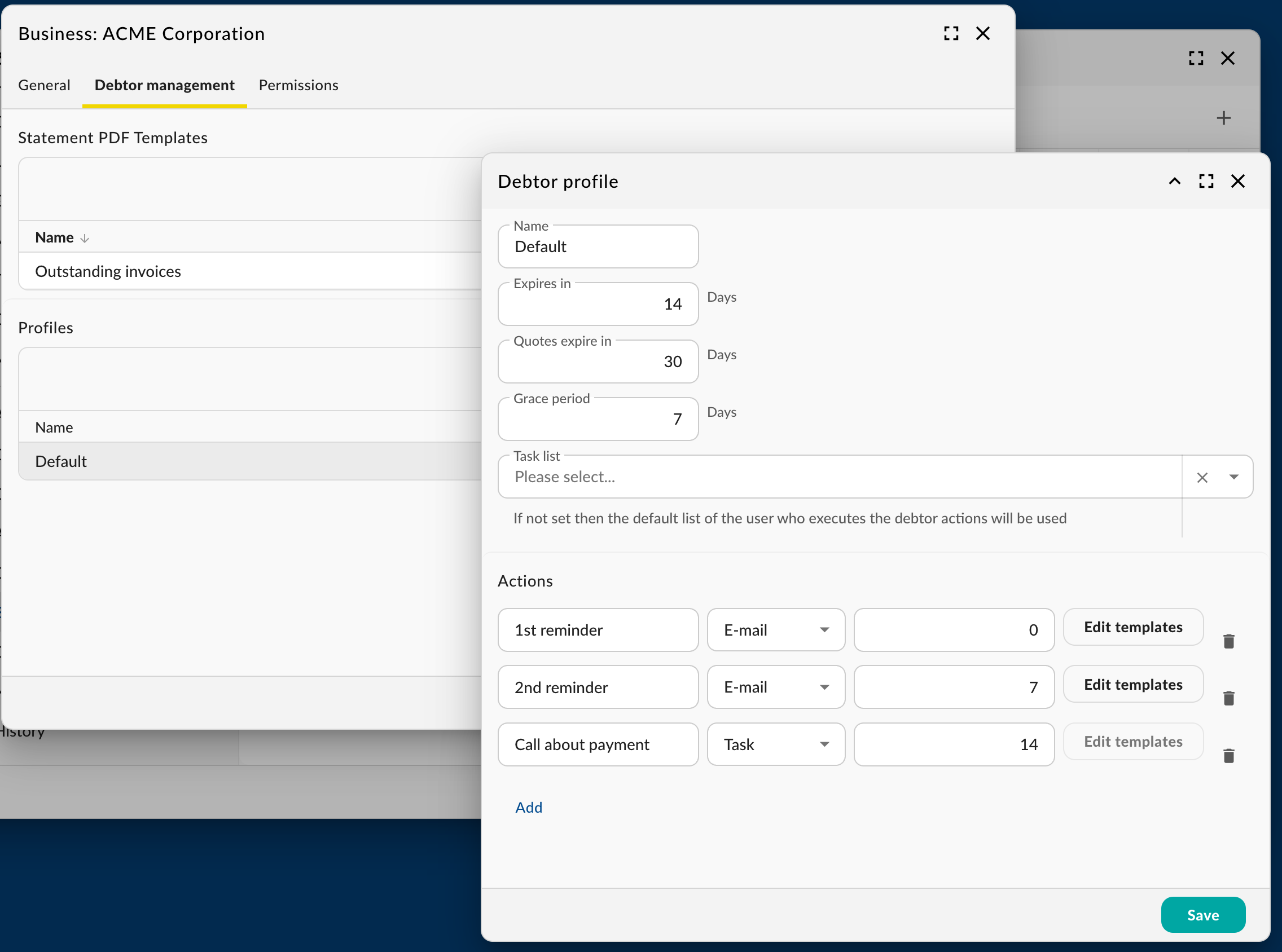This screenshot has height=952, width=1282.
Task: Select the Debtor management tab
Action: (x=164, y=85)
